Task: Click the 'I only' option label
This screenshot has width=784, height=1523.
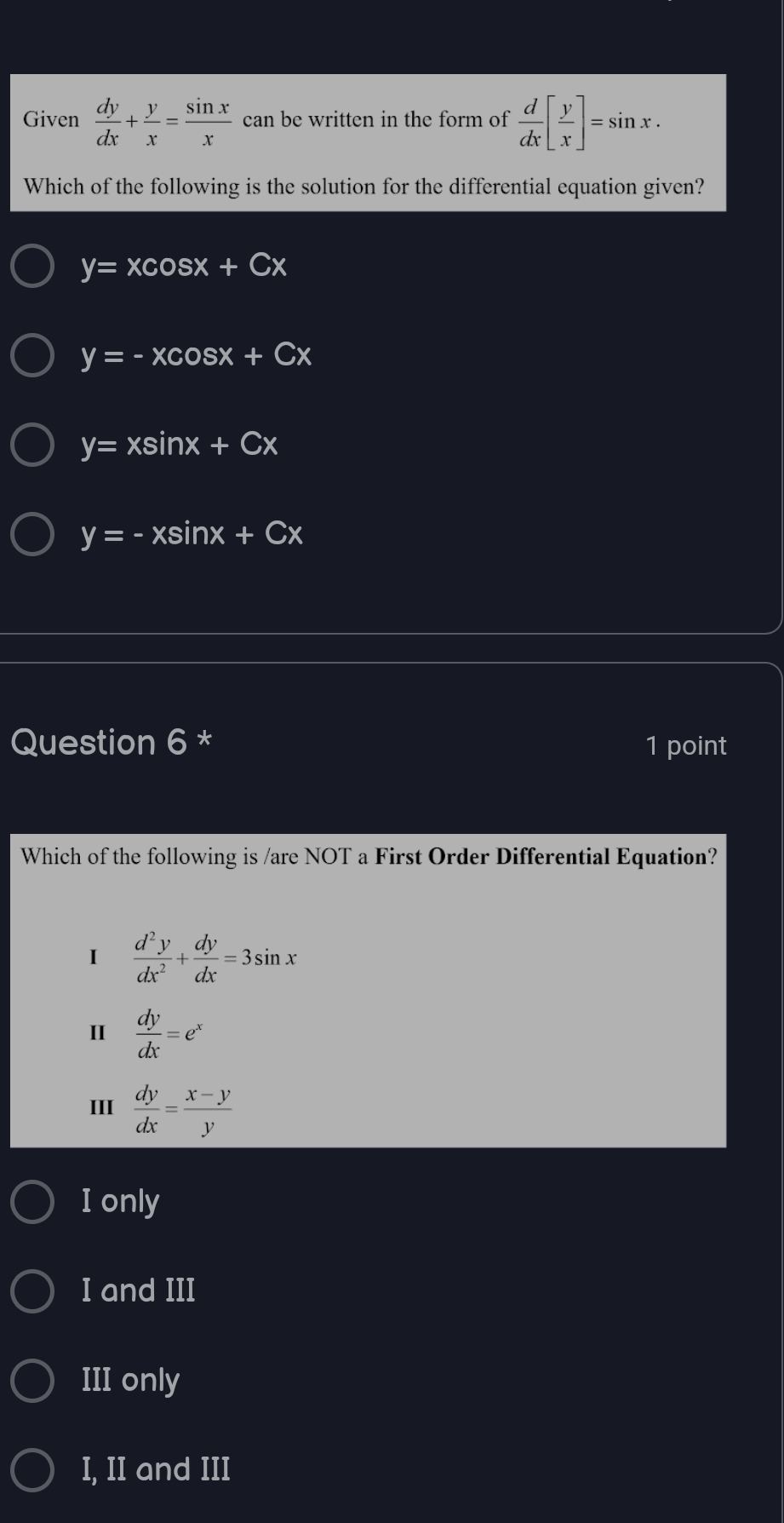Action: click(x=120, y=1202)
